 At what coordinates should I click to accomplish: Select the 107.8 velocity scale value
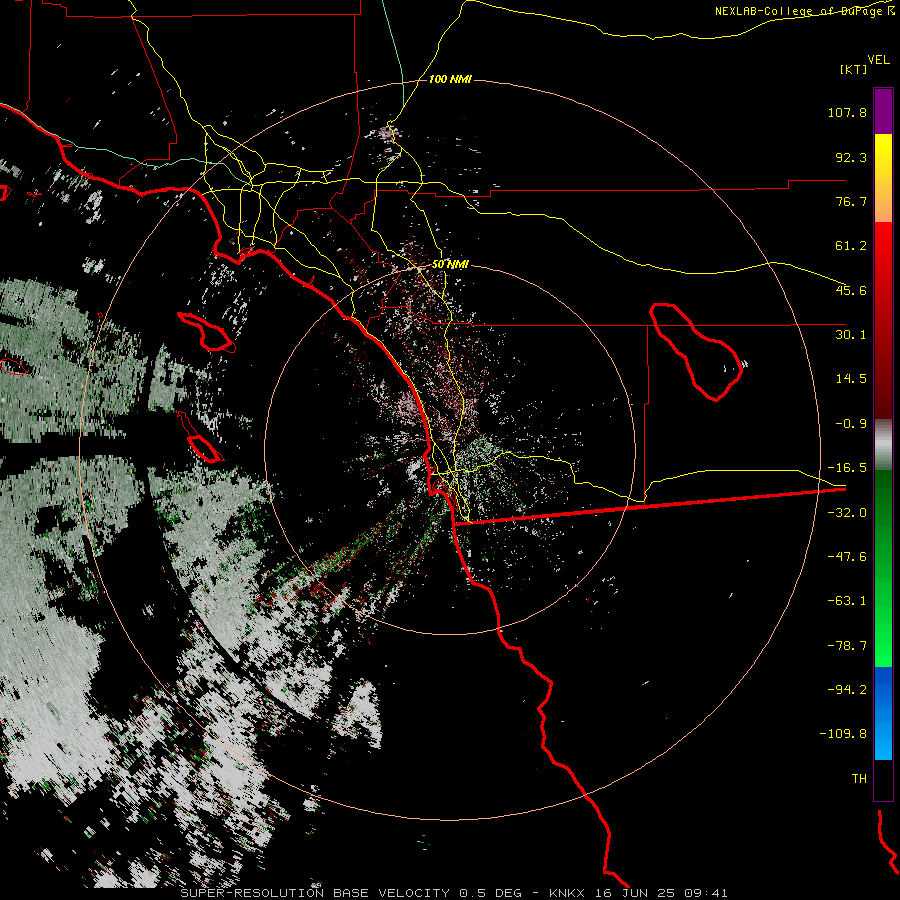point(847,112)
